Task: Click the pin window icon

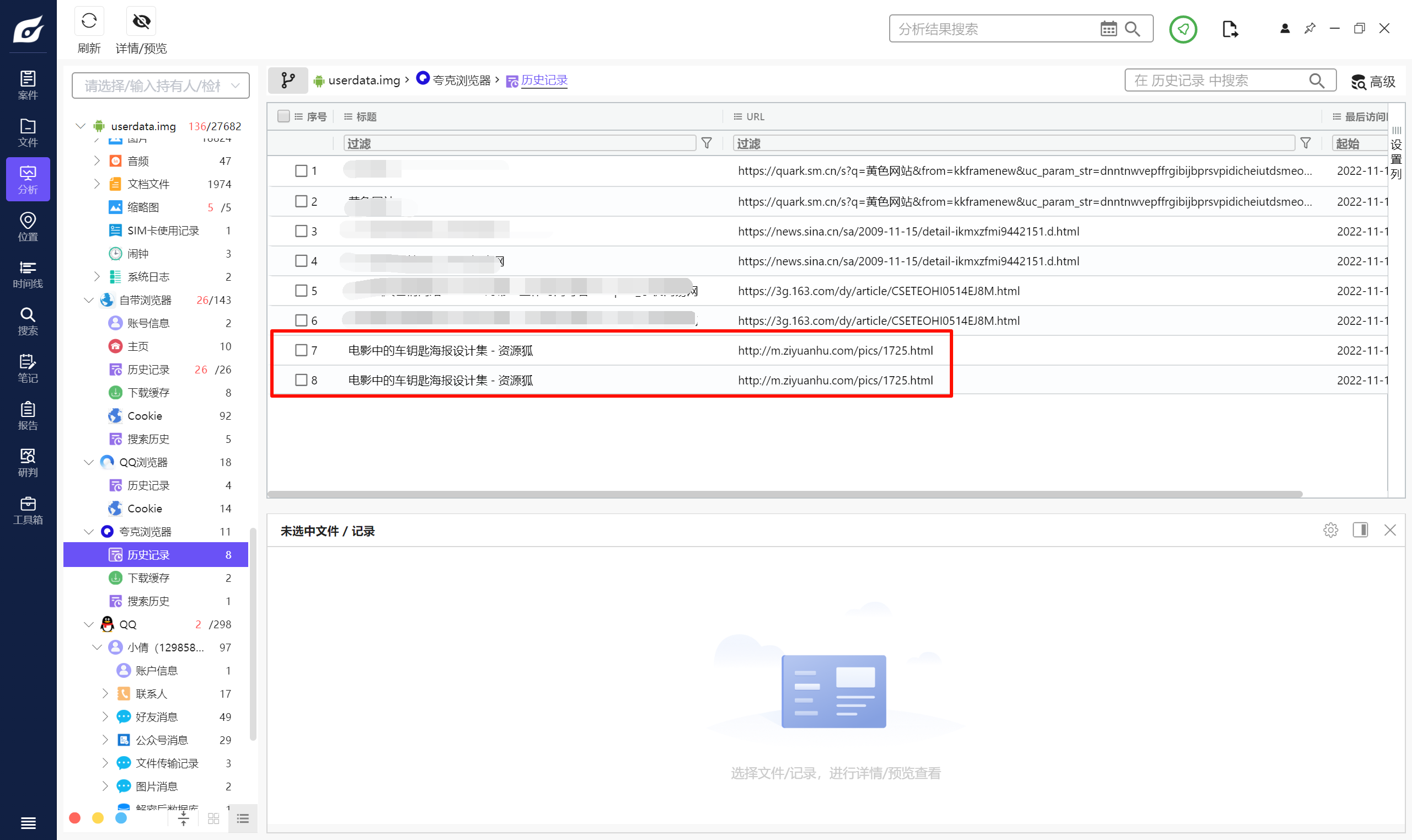Action: point(1309,28)
